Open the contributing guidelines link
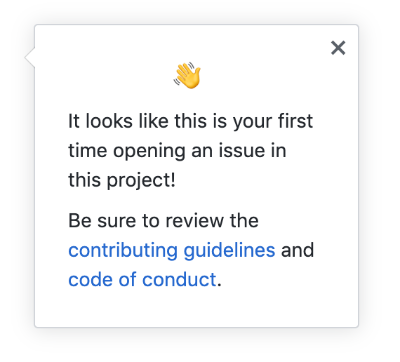The width and height of the screenshot is (400, 362). click(172, 251)
